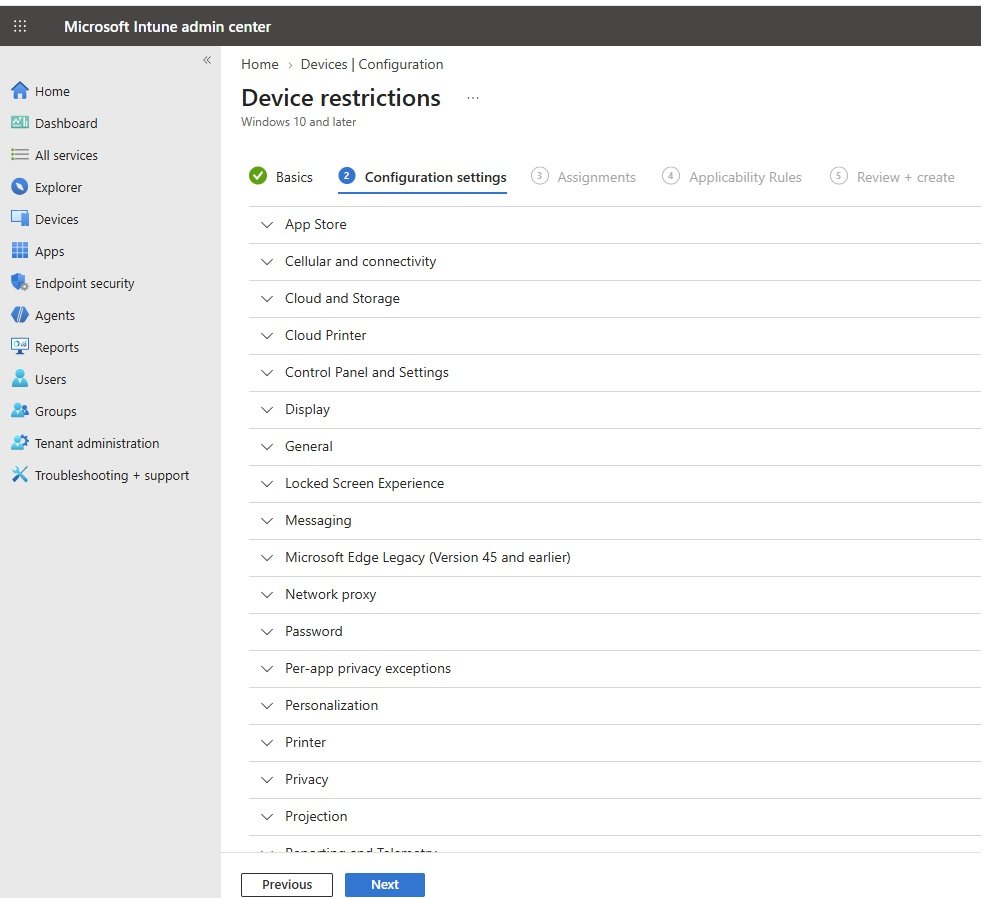The width and height of the screenshot is (996, 898).
Task: Follow the Devices | Configuration breadcrumb
Action: pos(372,64)
